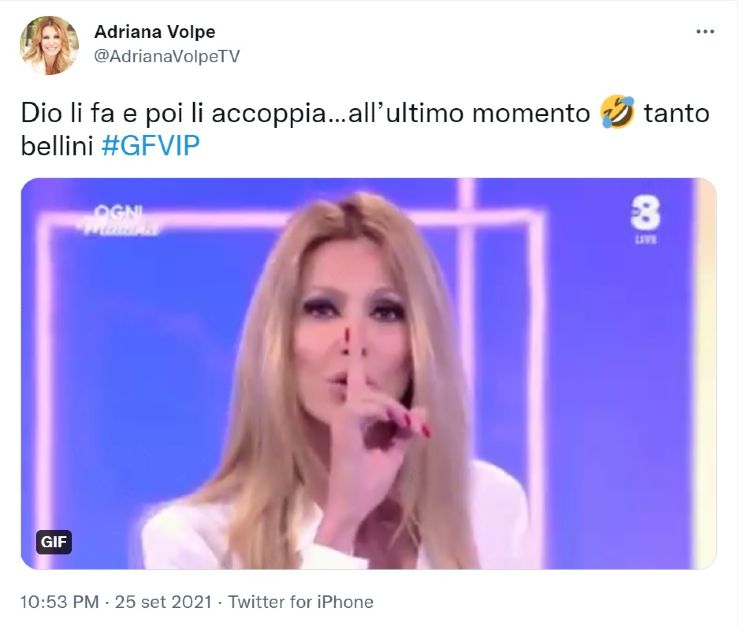Click the LIVE label under the 8 logo

coord(646,240)
